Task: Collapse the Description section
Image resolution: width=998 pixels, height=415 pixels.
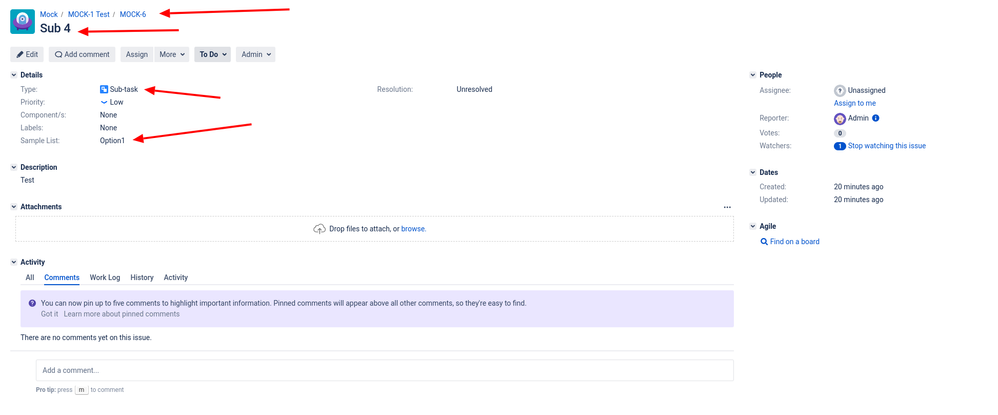Action: point(14,167)
